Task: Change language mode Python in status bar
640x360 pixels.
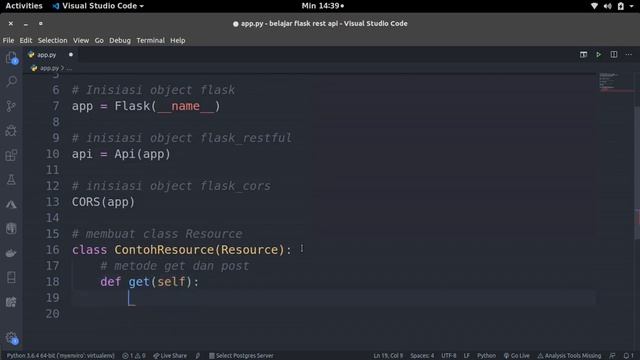Action: [486, 356]
